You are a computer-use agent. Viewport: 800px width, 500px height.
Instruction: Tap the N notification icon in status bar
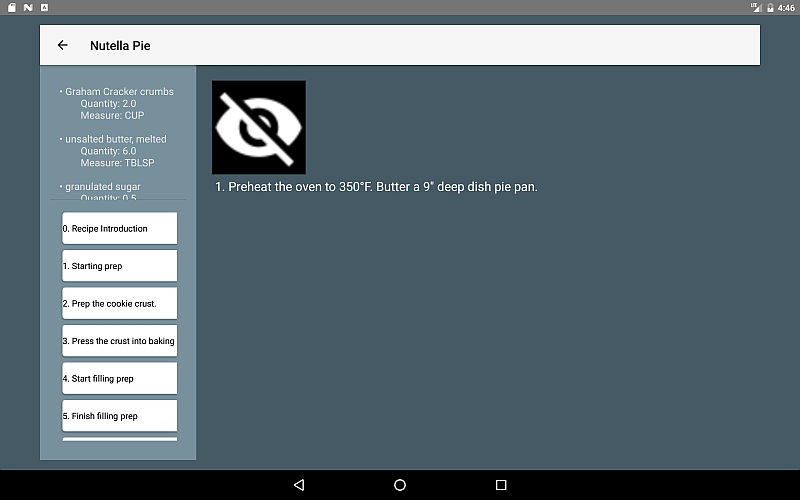(x=28, y=7)
